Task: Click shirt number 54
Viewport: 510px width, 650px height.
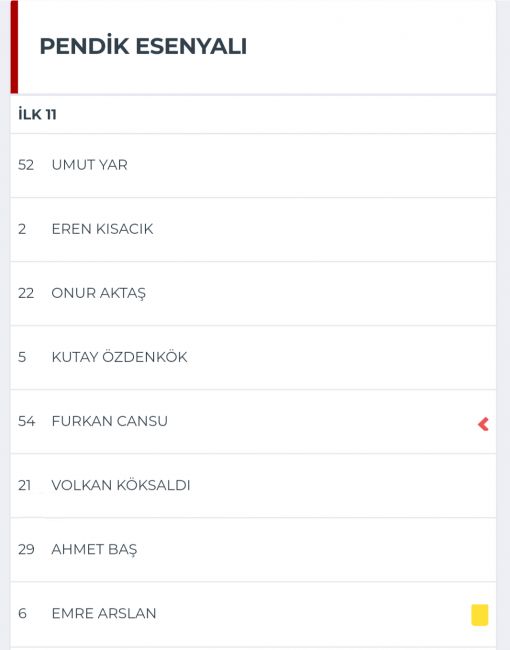Action: coord(26,421)
